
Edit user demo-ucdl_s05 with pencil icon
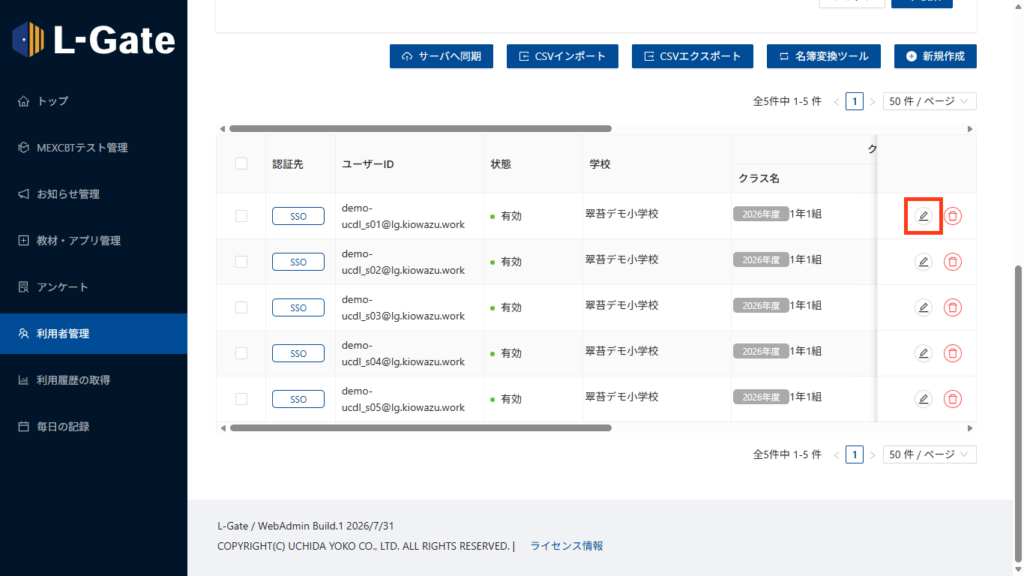click(x=923, y=399)
